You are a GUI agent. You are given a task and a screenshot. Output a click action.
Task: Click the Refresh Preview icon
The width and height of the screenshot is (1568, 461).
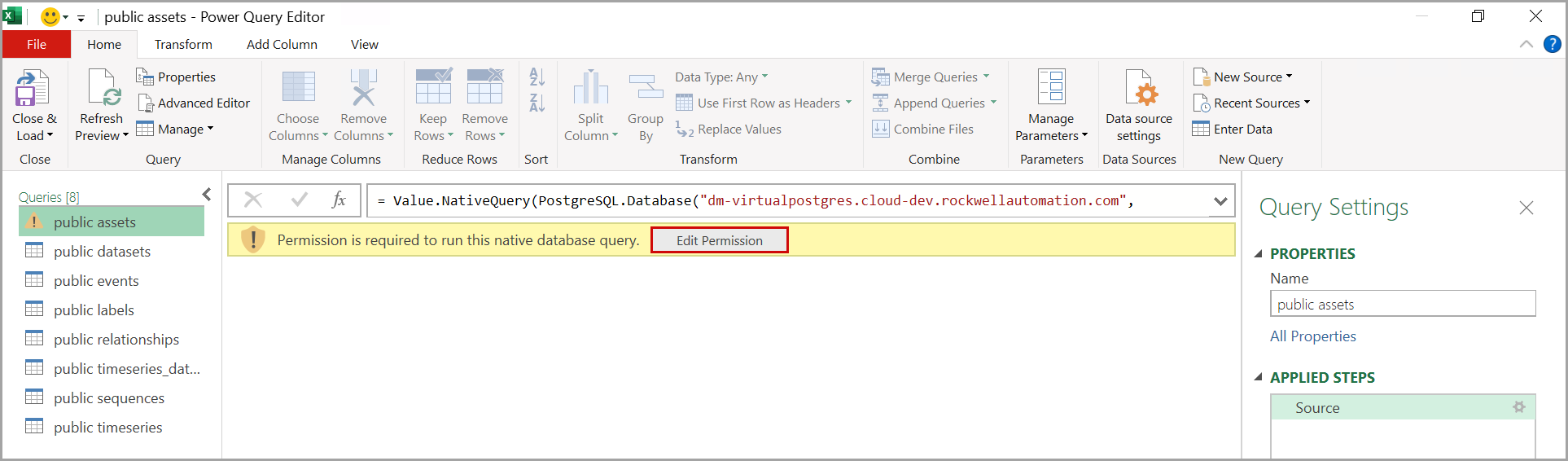pos(103,88)
